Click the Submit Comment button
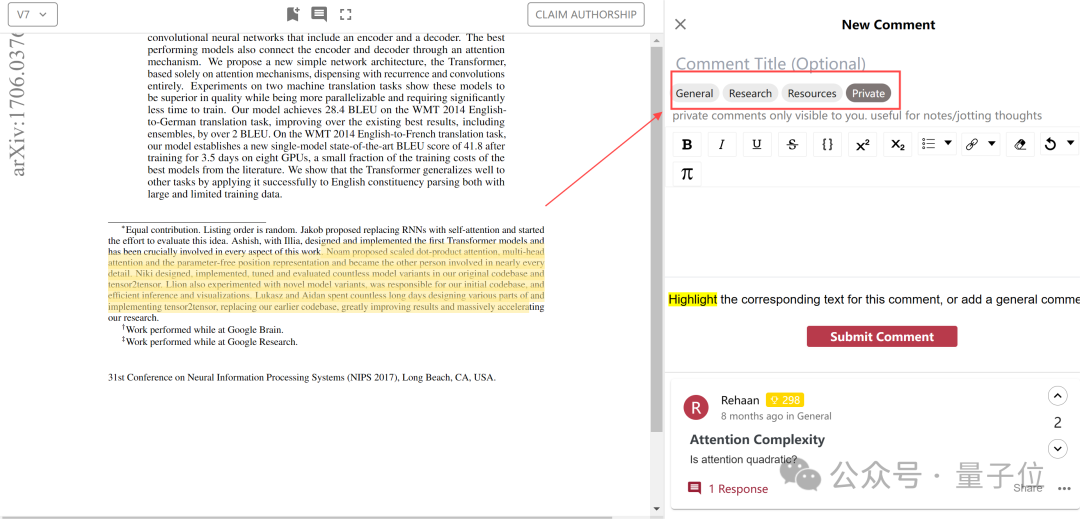1080x519 pixels. pyautogui.click(x=882, y=337)
